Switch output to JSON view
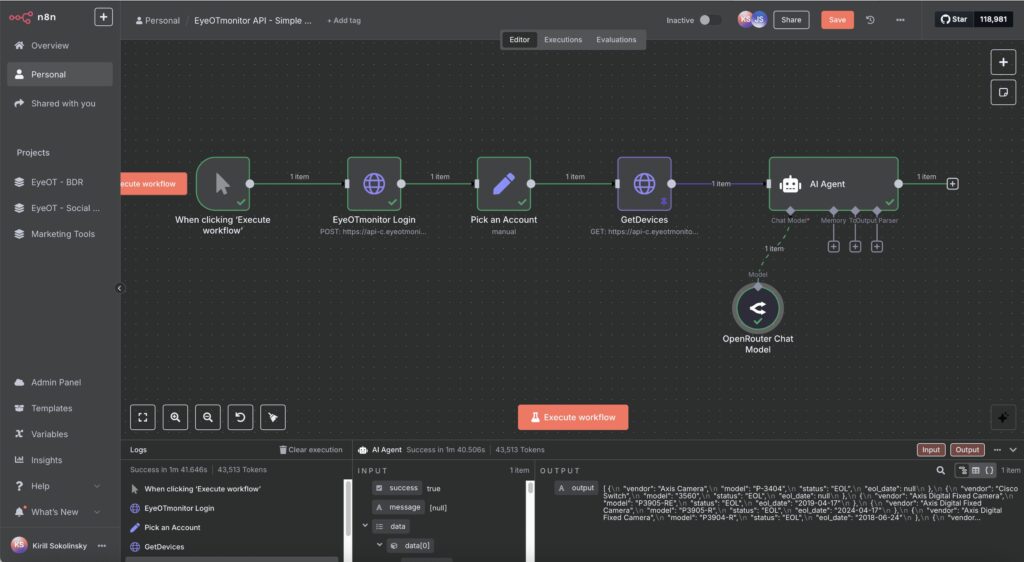The image size is (1024, 562). tap(990, 470)
